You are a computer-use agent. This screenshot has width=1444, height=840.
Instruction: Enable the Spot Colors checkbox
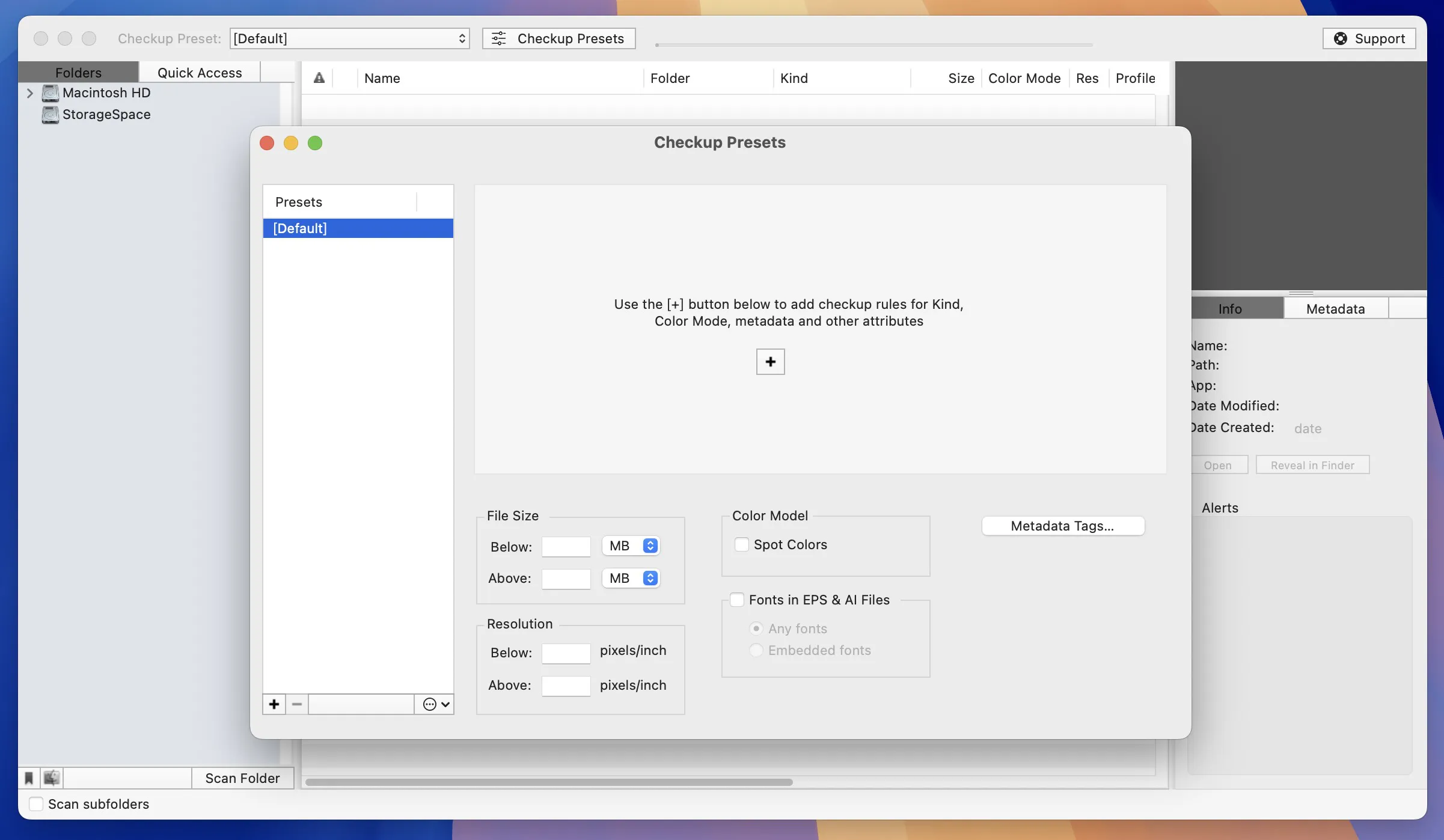pyautogui.click(x=742, y=544)
